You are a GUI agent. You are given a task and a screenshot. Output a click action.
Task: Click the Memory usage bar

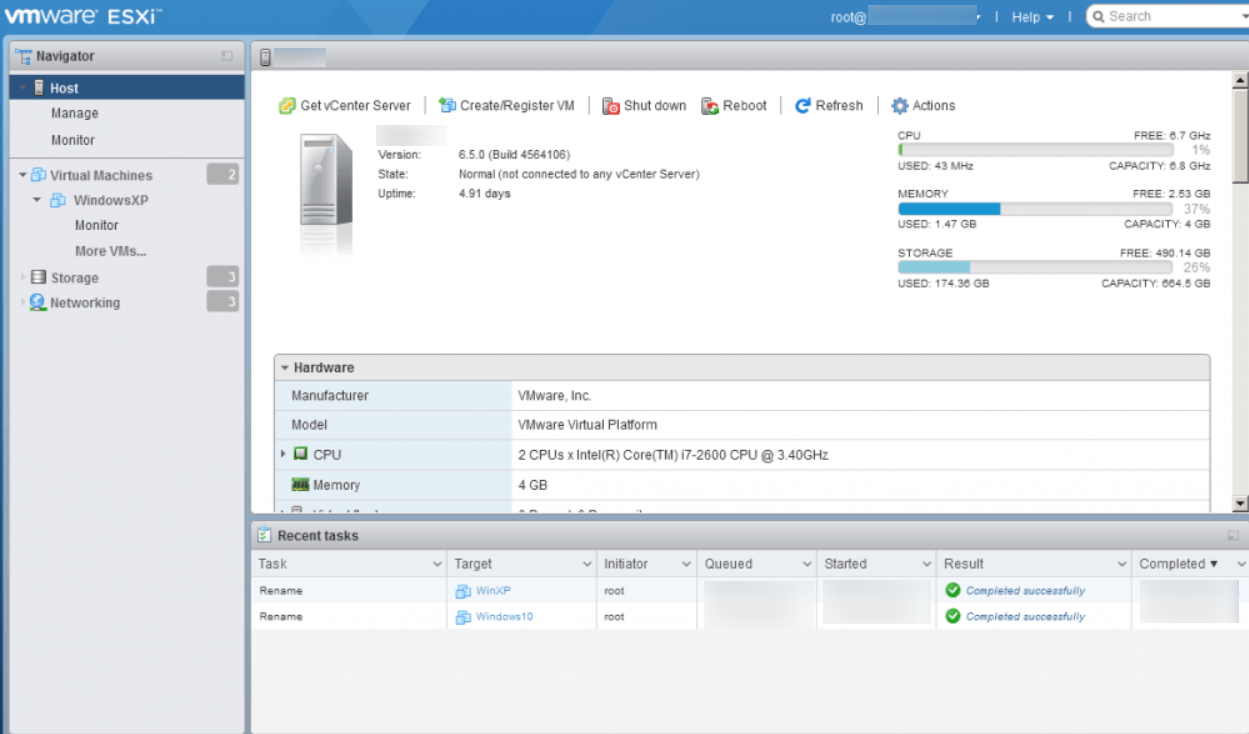click(x=1035, y=209)
